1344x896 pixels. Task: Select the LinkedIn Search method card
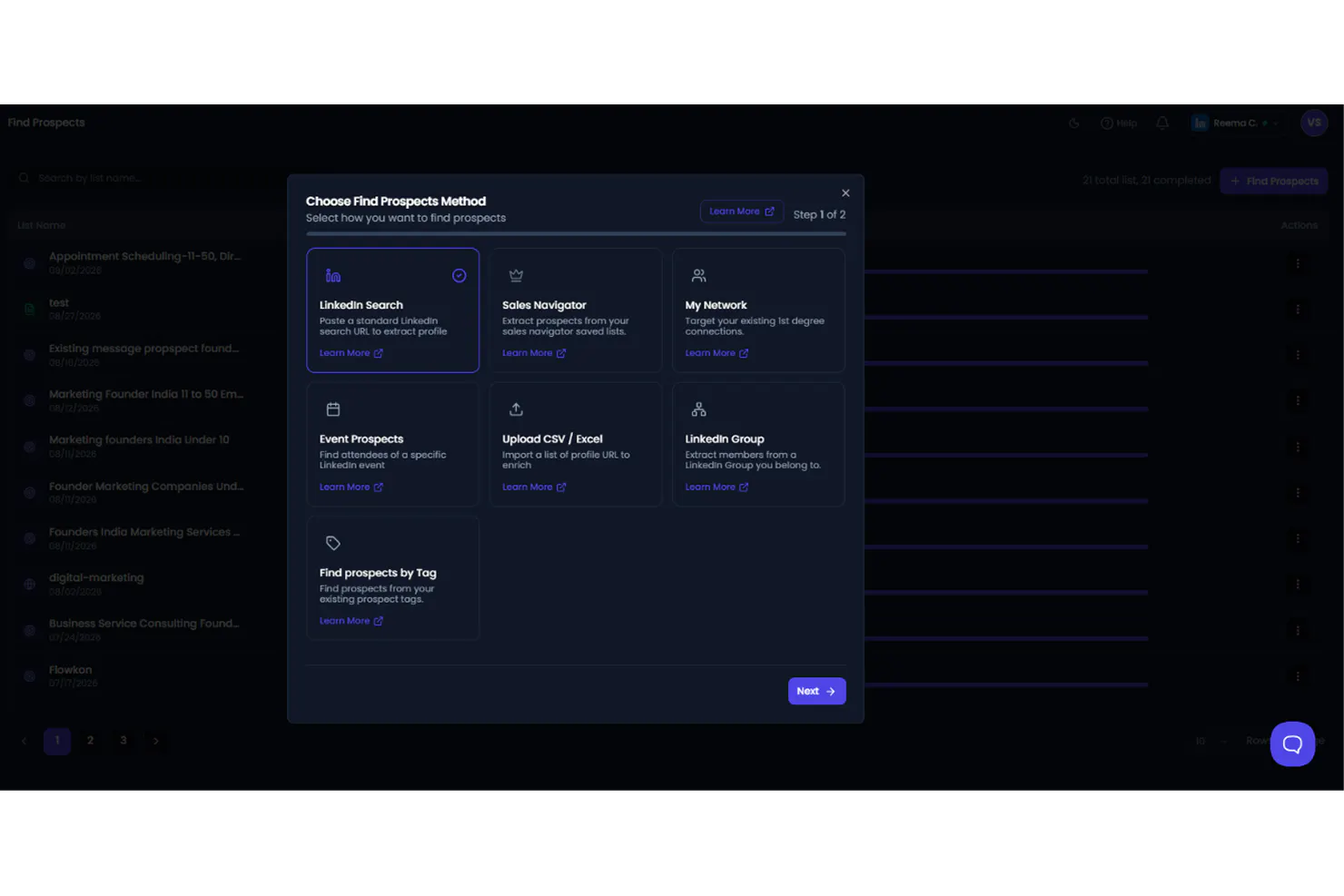click(x=392, y=310)
